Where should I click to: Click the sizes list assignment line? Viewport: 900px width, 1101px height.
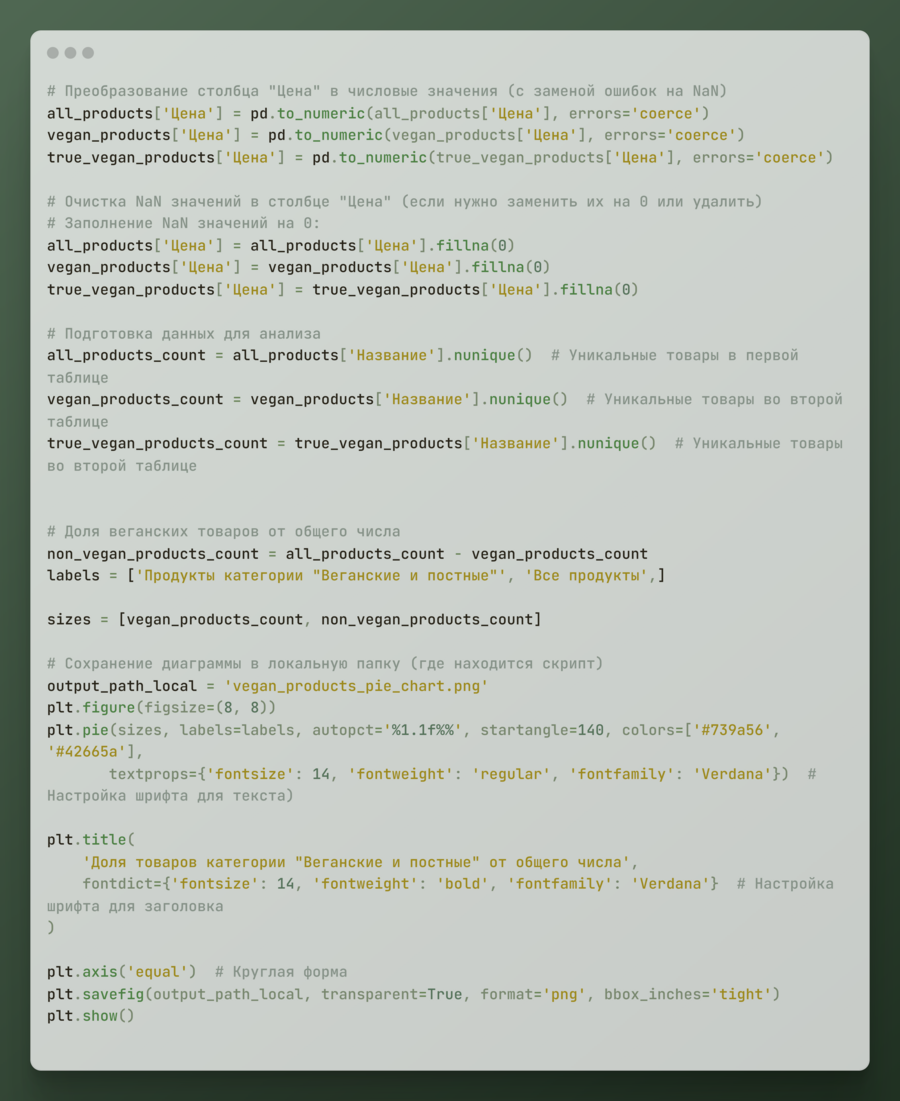294,620
